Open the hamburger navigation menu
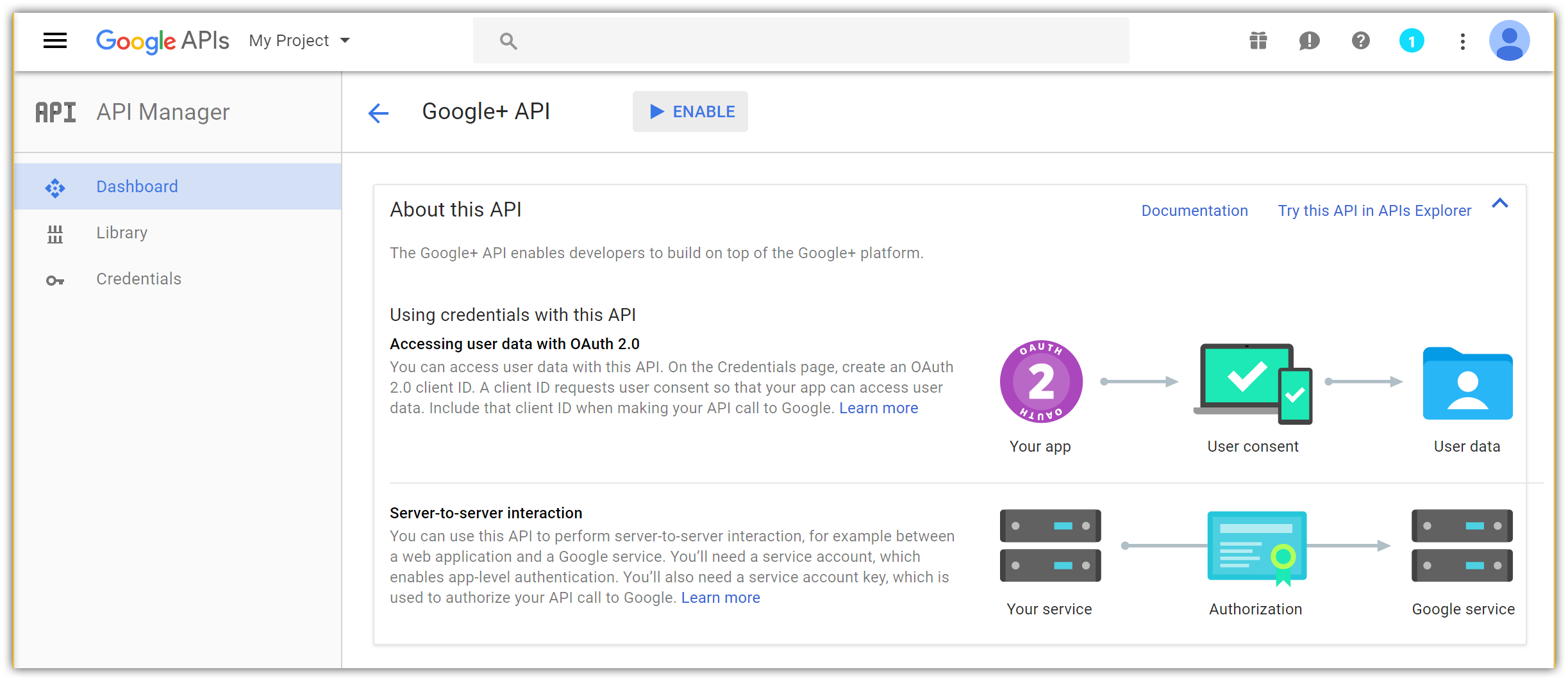Screen dimensions: 1568x681 tap(55, 41)
